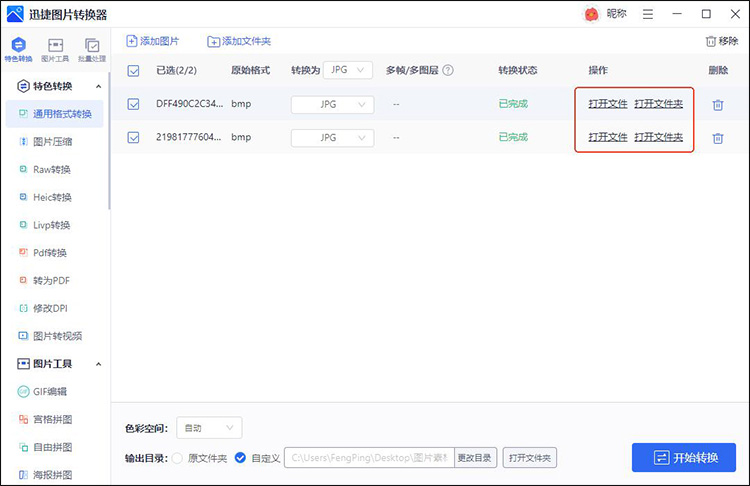Open the JPG dropdown in 21981777604 row
The height and width of the screenshot is (486, 750).
click(332, 138)
